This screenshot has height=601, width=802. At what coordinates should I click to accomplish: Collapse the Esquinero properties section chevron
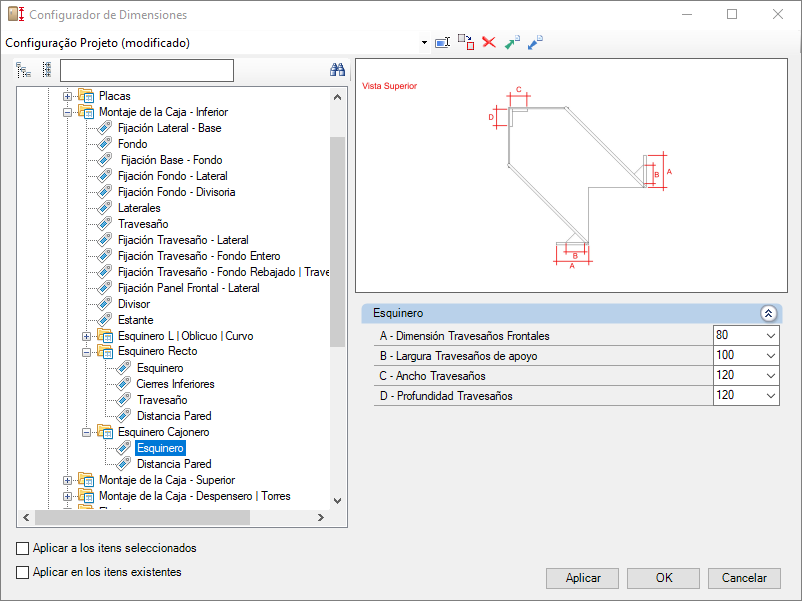(768, 314)
